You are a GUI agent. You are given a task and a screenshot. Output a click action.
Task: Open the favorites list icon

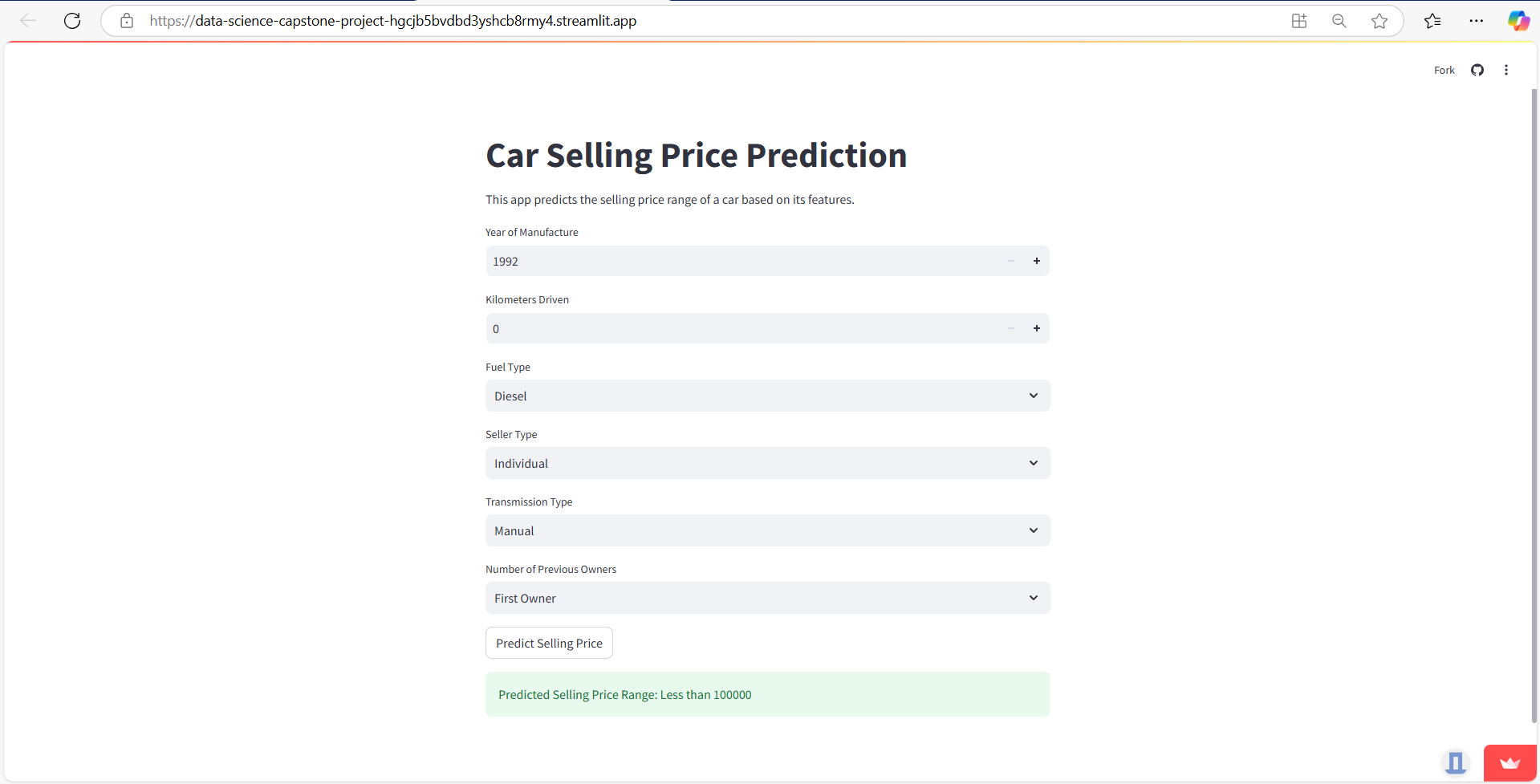click(1432, 21)
